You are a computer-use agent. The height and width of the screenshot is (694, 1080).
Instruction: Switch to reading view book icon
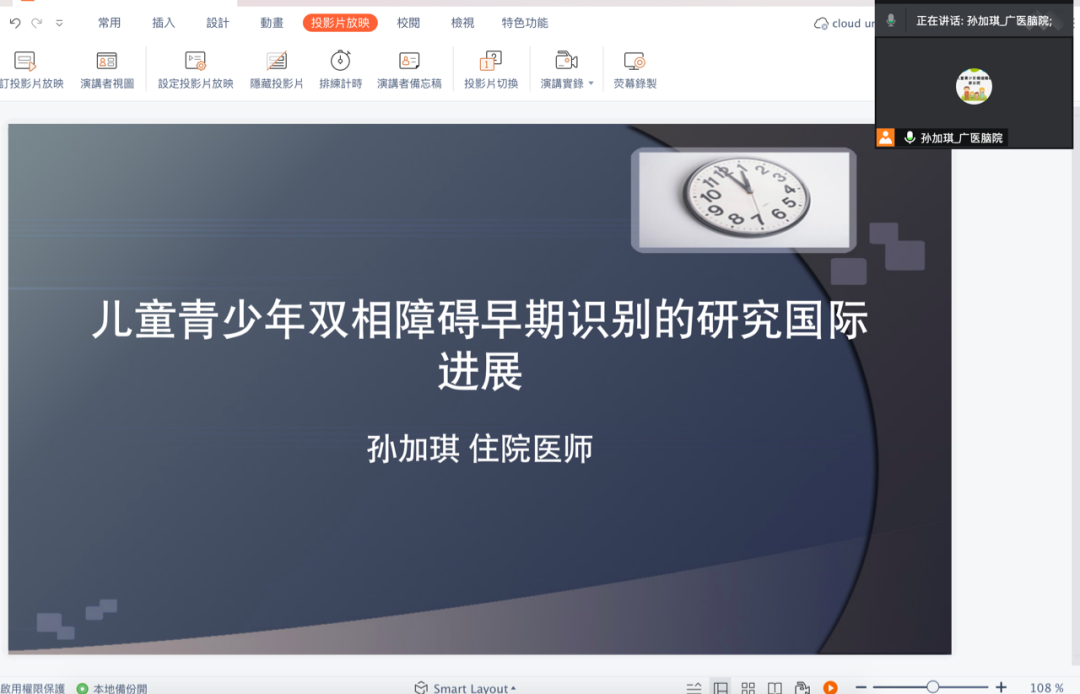point(775,687)
